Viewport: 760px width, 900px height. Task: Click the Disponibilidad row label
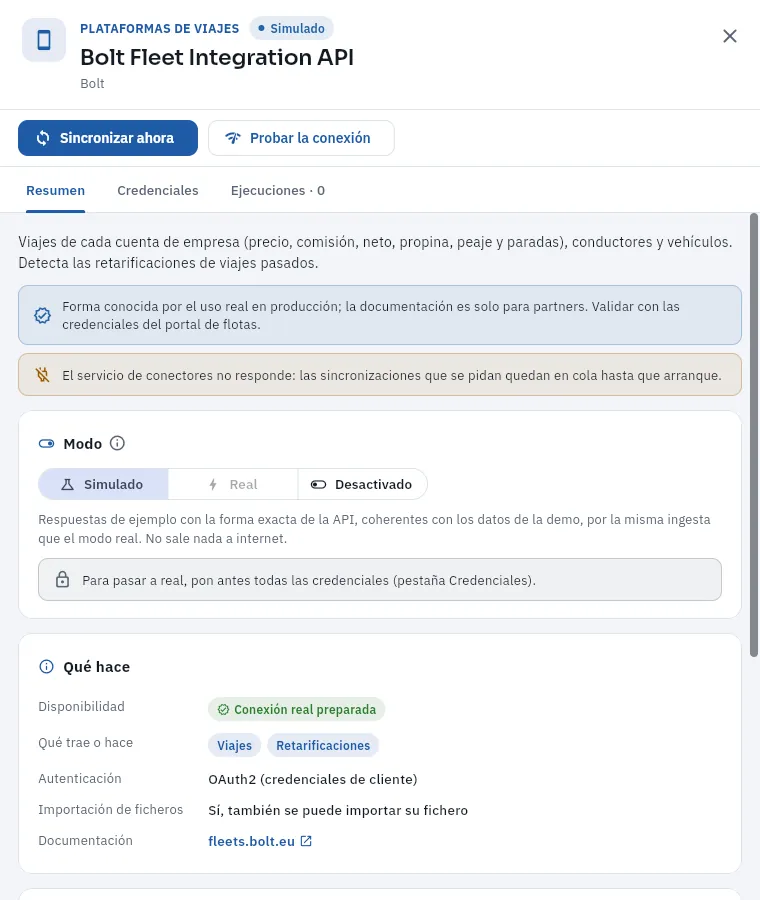pyautogui.click(x=82, y=707)
